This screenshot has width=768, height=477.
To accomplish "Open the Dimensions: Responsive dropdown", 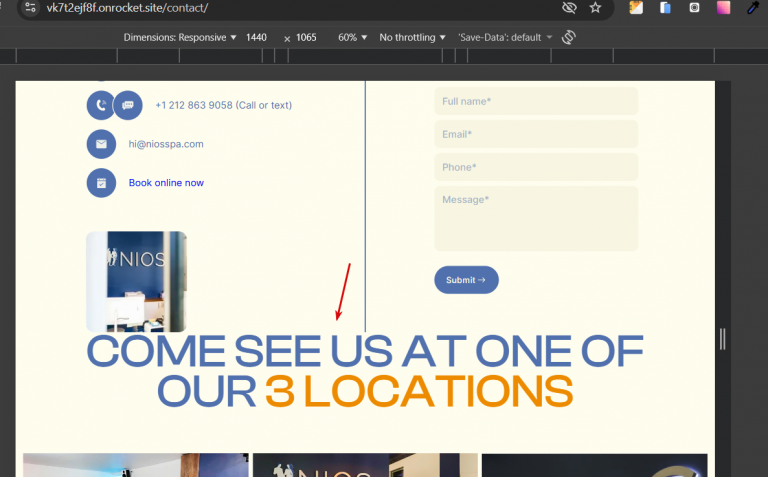I will [x=180, y=37].
